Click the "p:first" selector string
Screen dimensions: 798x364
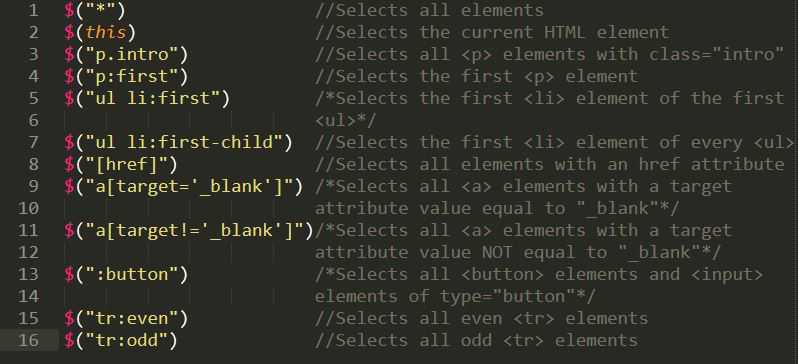[x=131, y=76]
